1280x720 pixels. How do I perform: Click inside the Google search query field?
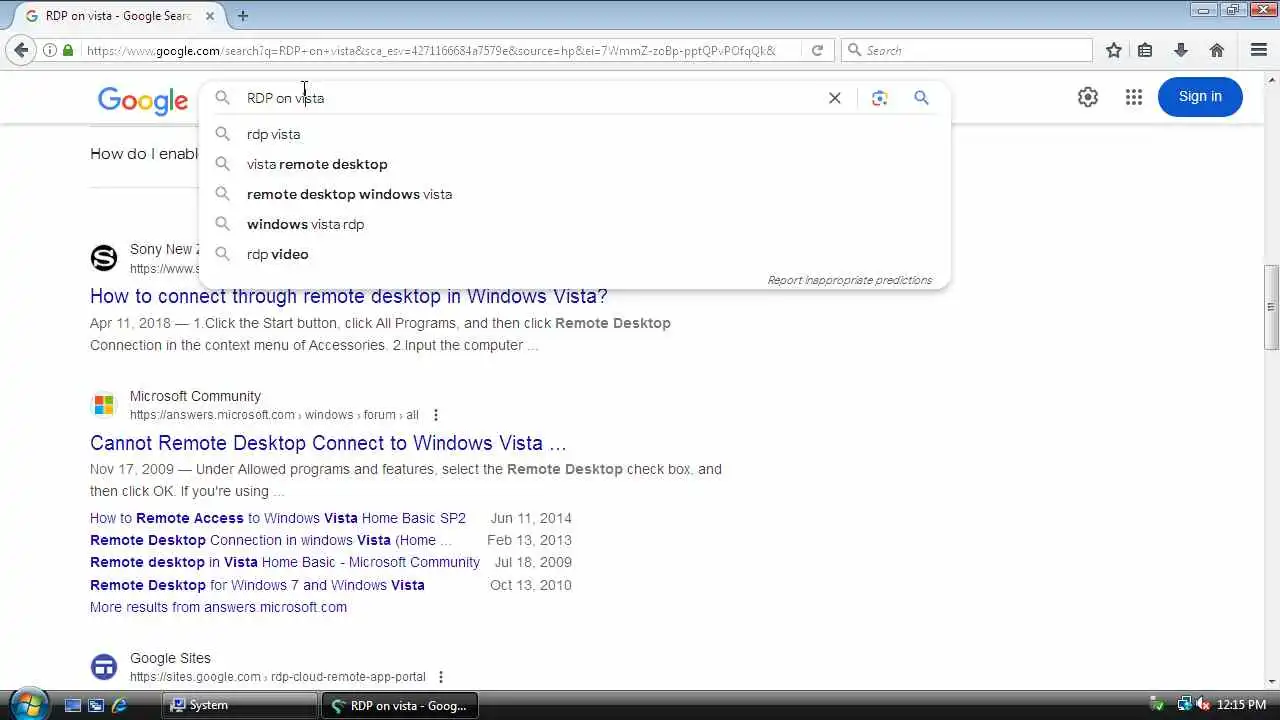pos(530,98)
